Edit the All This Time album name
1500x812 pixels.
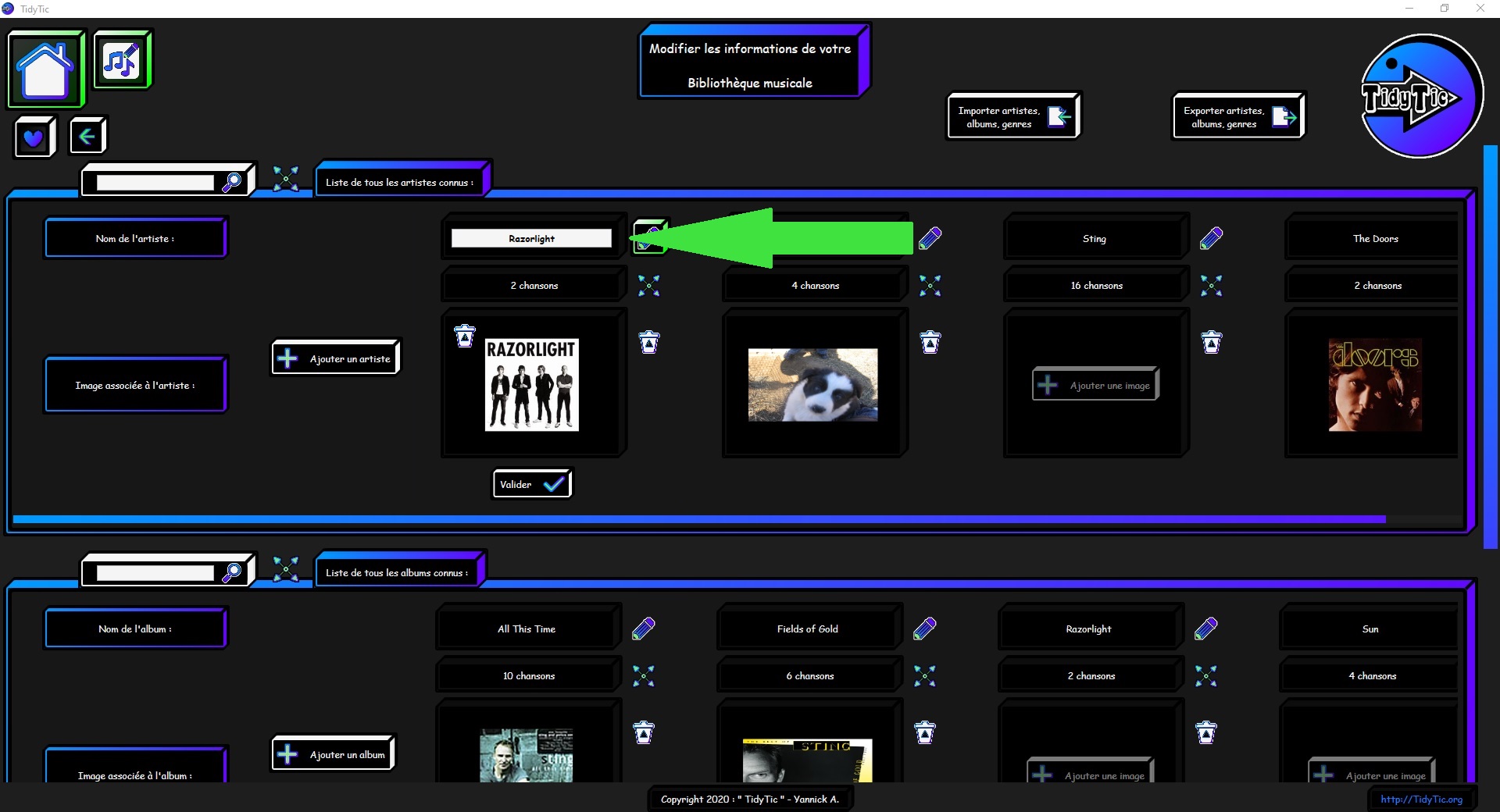pyautogui.click(x=644, y=629)
